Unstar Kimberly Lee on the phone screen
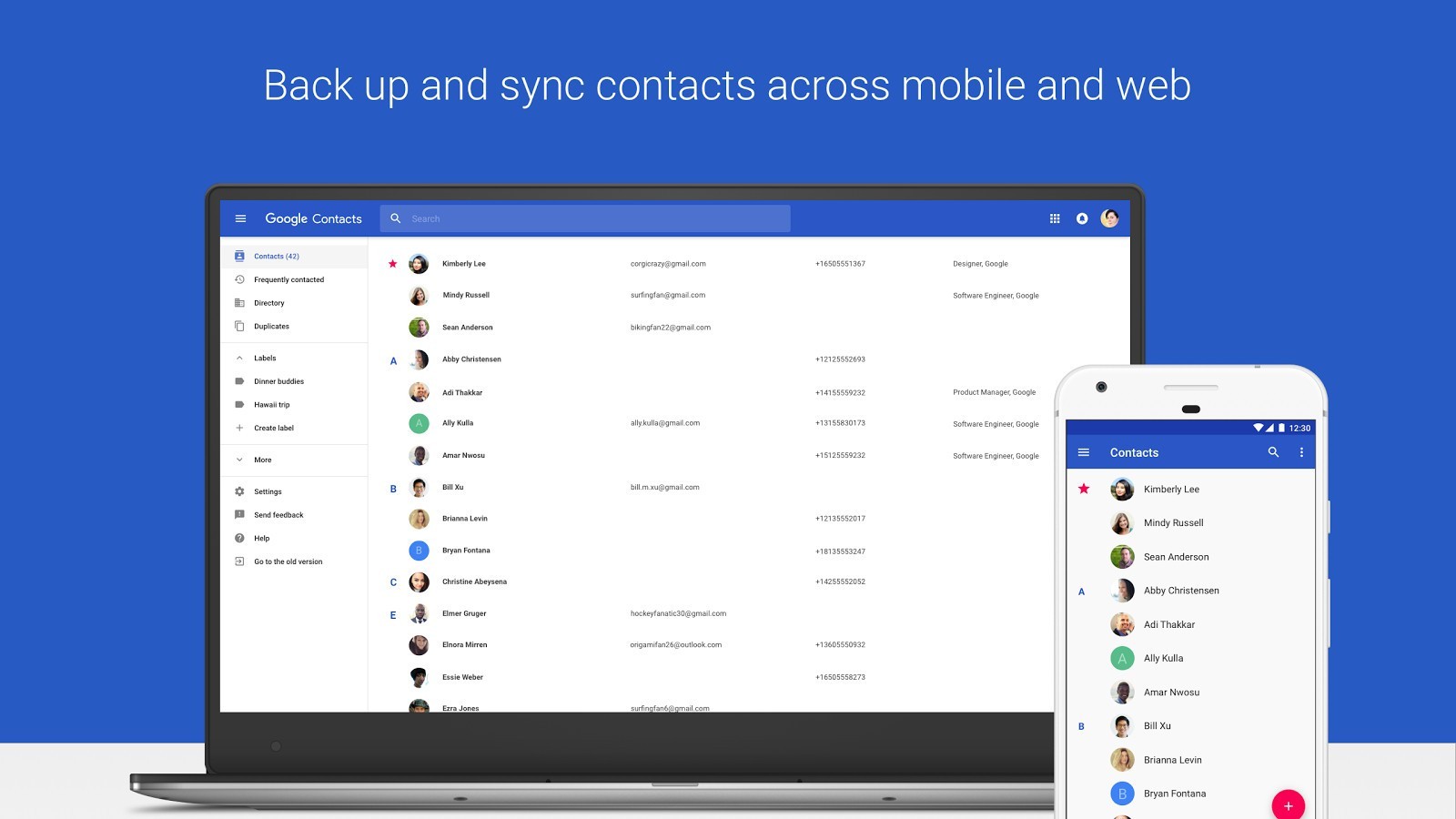Viewport: 1456px width, 819px height. click(1083, 489)
